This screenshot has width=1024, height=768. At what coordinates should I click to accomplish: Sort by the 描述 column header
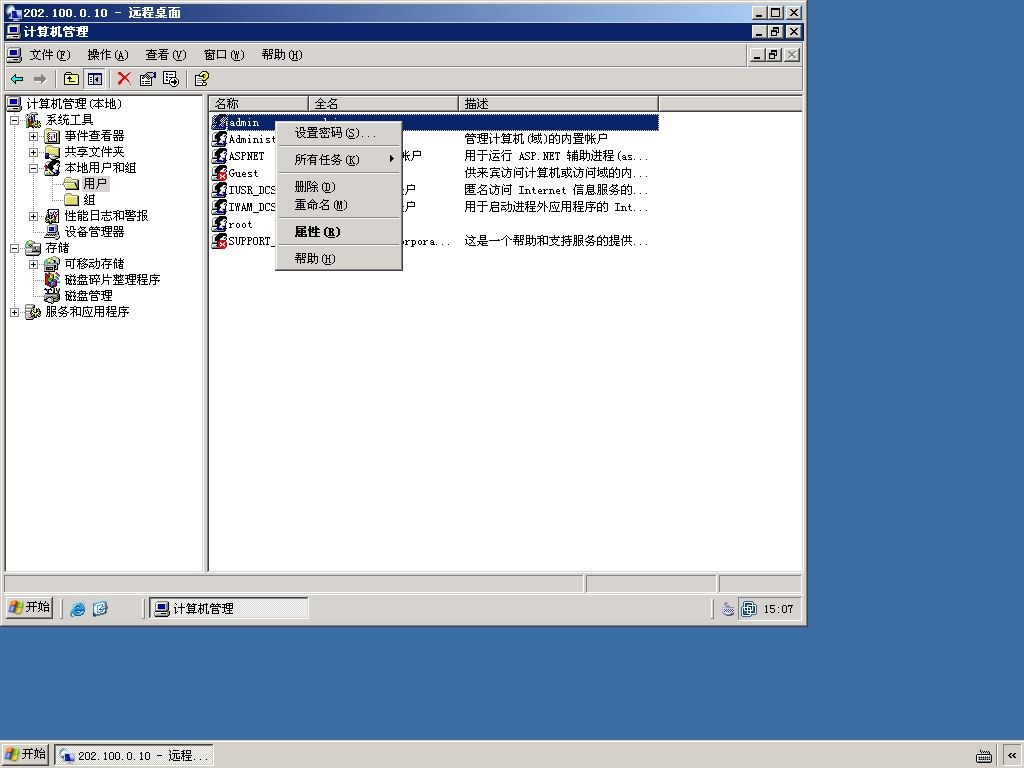[558, 104]
